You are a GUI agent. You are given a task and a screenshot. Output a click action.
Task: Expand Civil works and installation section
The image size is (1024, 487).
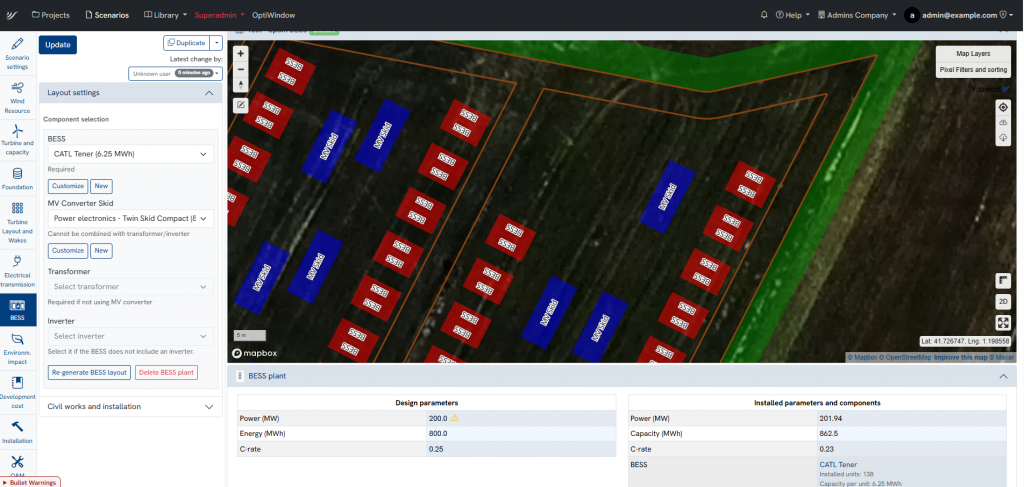(130, 407)
